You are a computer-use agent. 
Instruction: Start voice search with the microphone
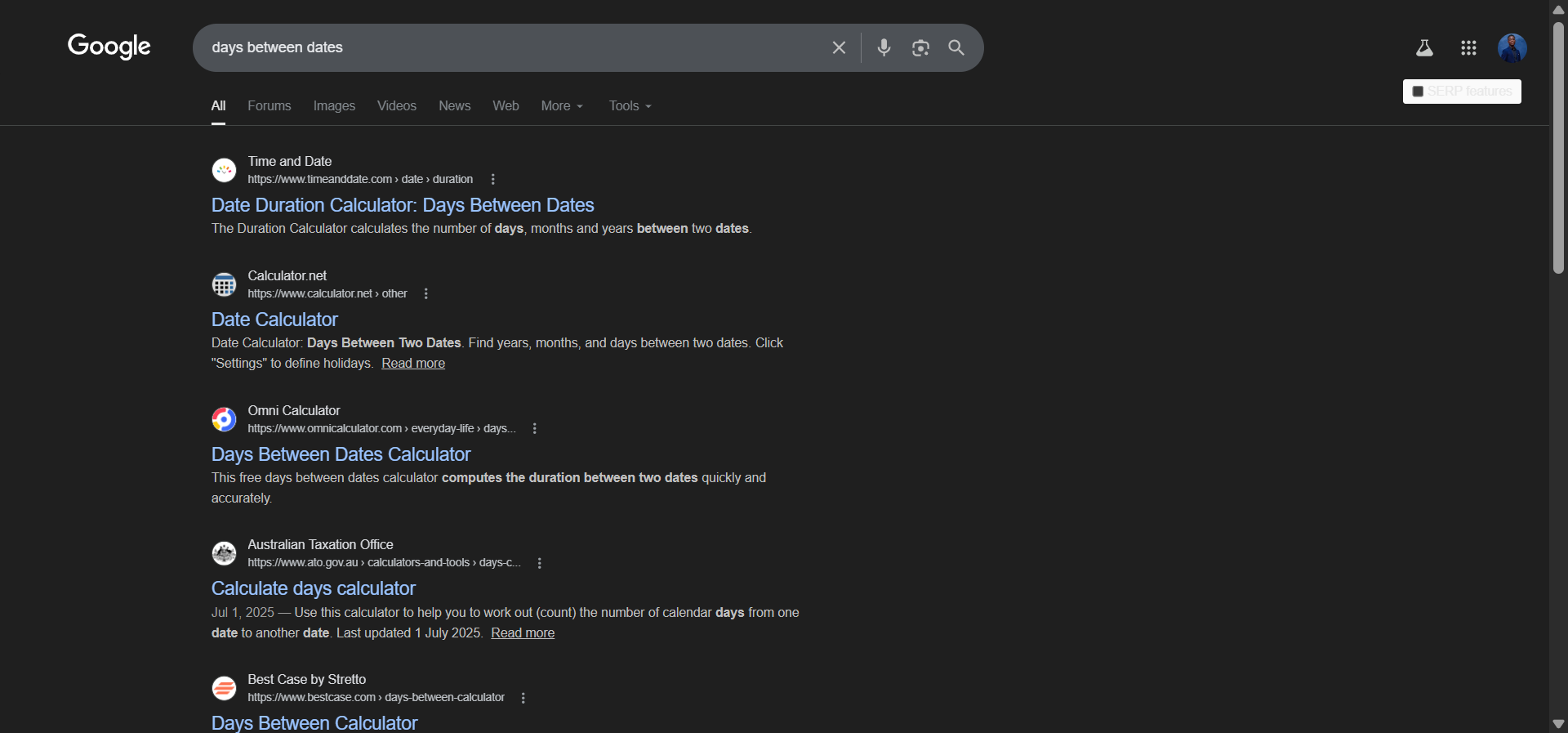884,47
